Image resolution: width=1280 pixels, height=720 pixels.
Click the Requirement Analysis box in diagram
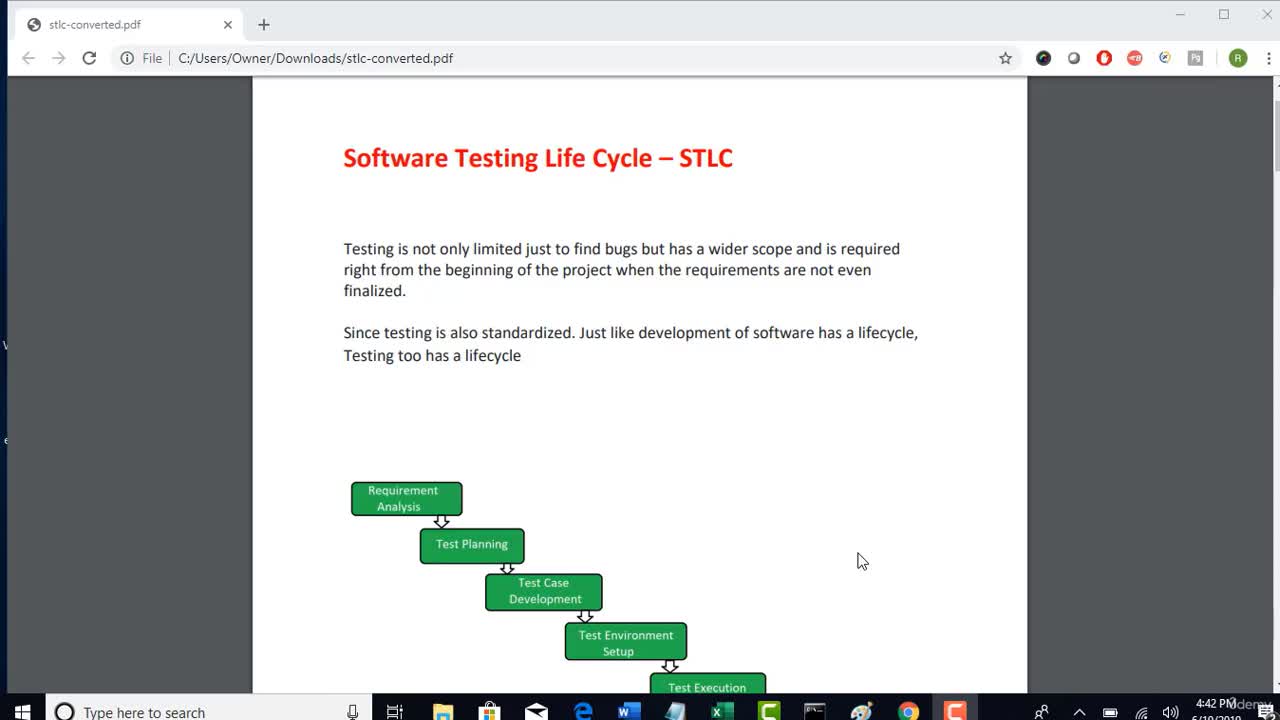pyautogui.click(x=406, y=499)
